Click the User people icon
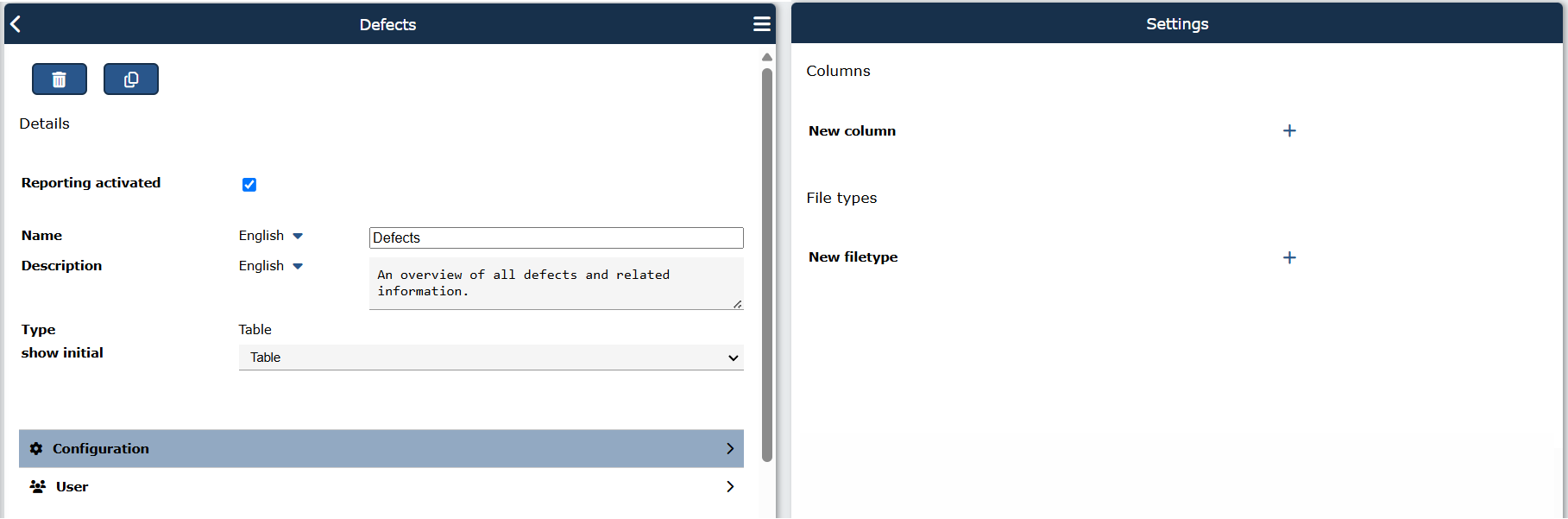 pyautogui.click(x=38, y=486)
